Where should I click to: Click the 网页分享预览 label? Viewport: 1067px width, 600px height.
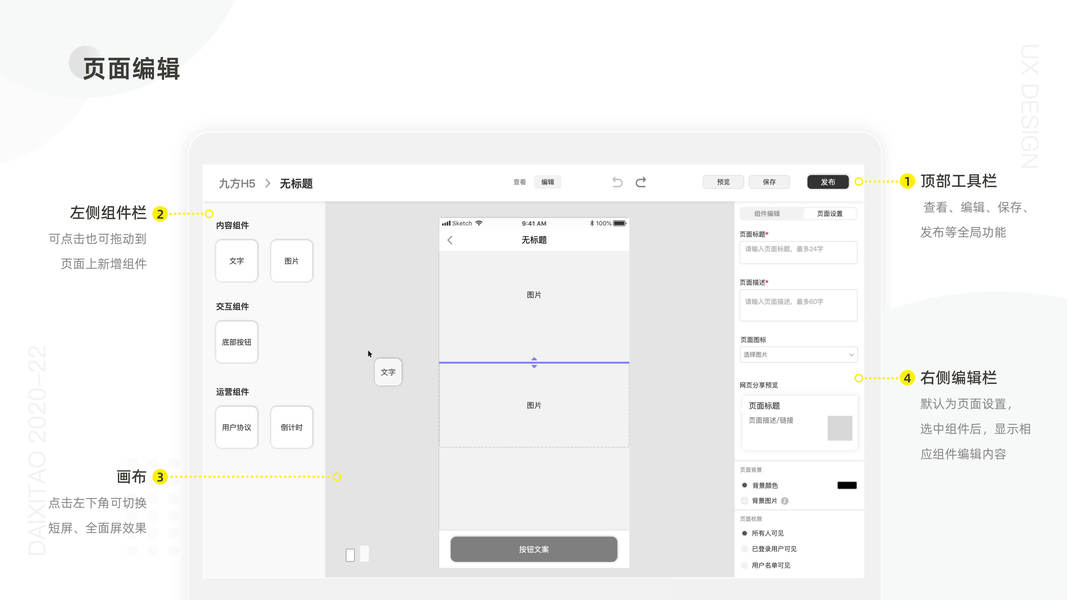pos(759,385)
